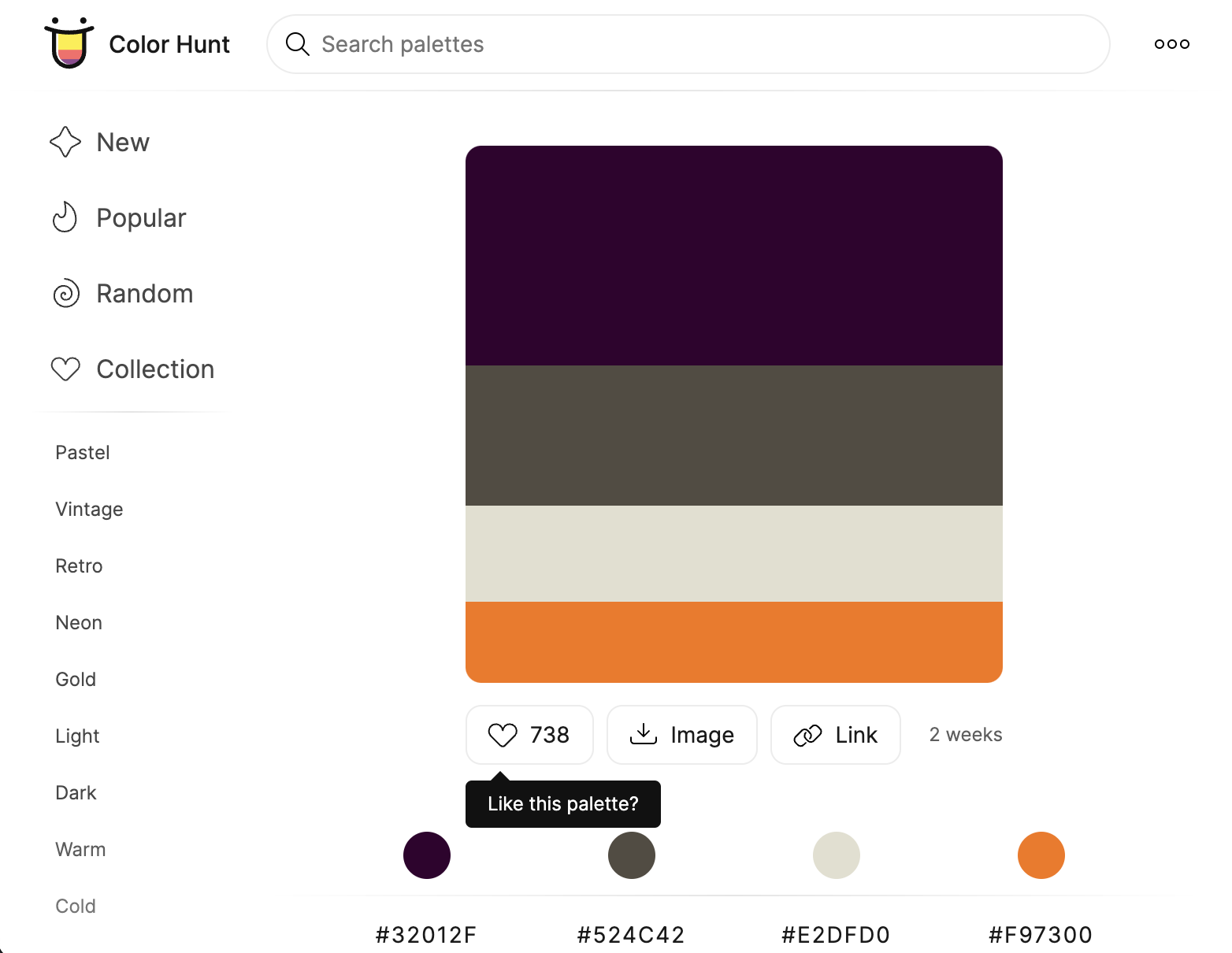This screenshot has height=953, width=1232.
Task: Browse the Neon category
Action: [79, 623]
